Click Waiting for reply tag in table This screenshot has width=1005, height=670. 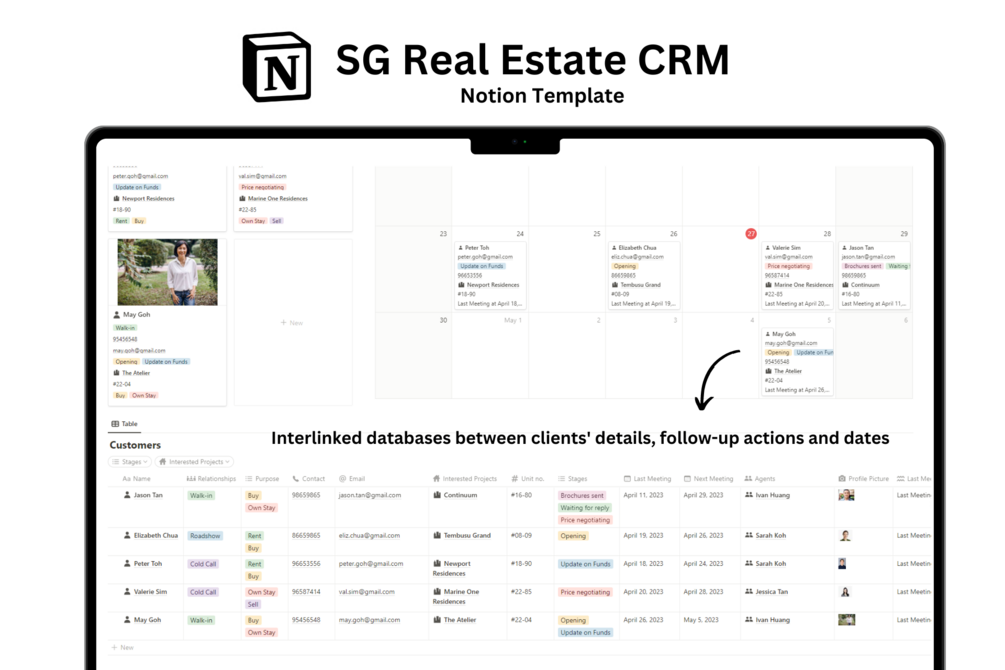pos(585,508)
